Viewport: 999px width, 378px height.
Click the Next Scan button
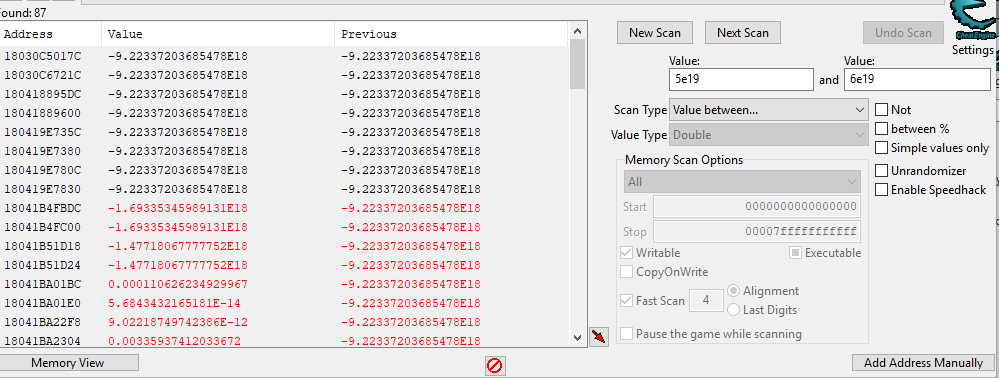(x=743, y=33)
